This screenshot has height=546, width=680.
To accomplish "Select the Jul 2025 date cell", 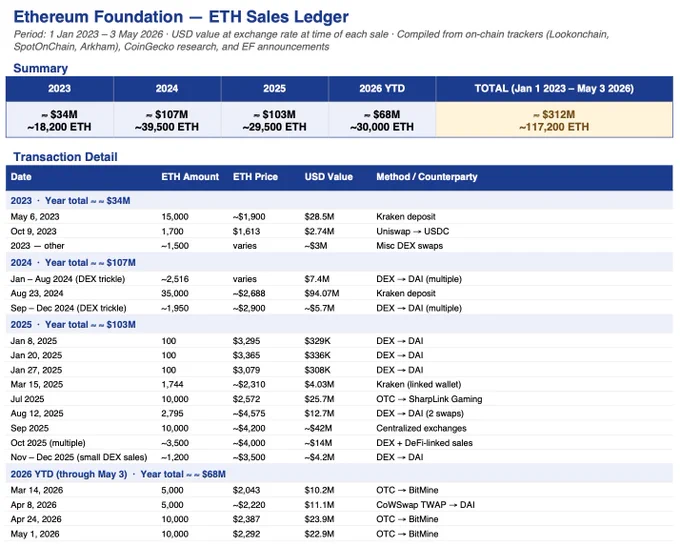I will [27, 399].
